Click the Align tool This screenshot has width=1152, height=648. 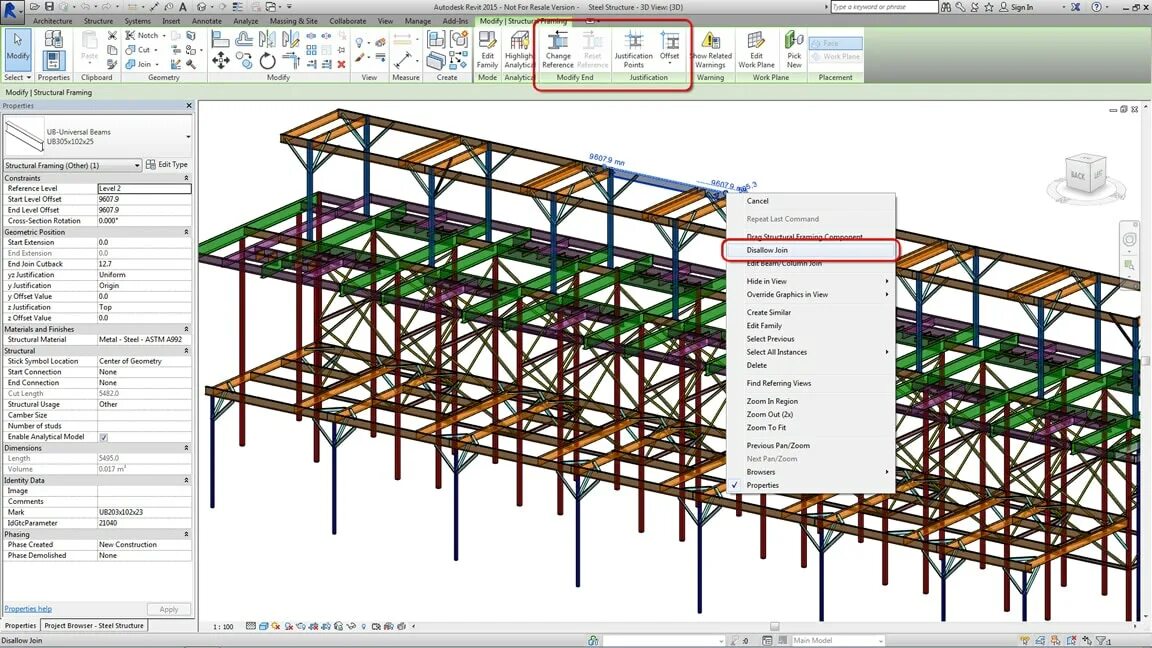(x=220, y=40)
